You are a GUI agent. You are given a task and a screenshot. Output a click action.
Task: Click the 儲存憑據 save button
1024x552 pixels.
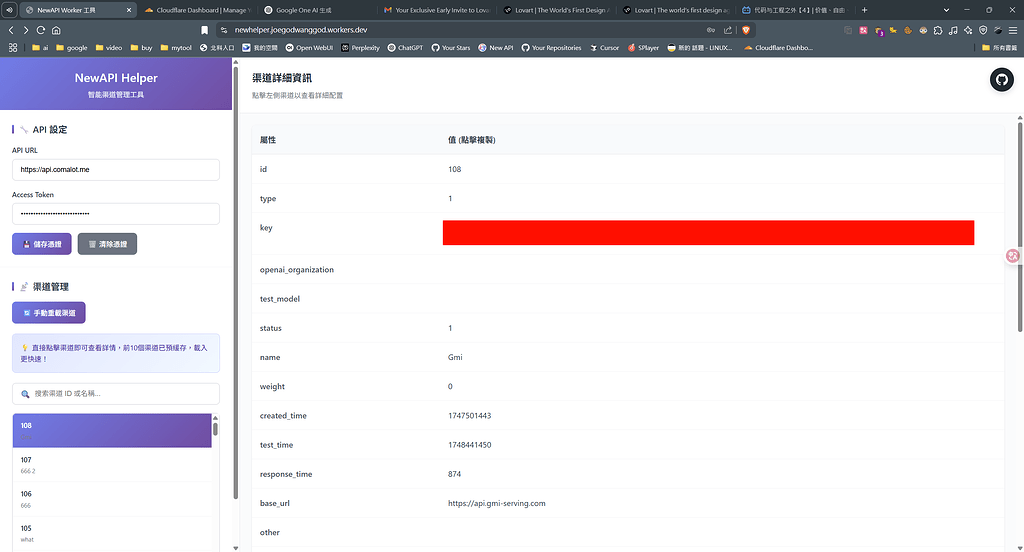[42, 244]
